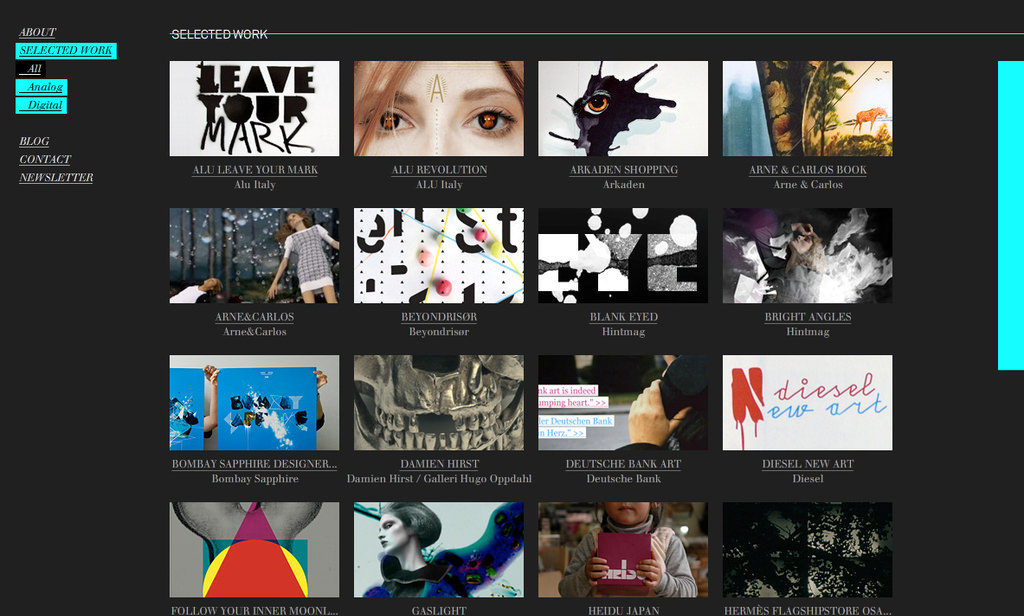The height and width of the screenshot is (616, 1024).
Task: Open the NEWSLETTER link
Action: [56, 178]
